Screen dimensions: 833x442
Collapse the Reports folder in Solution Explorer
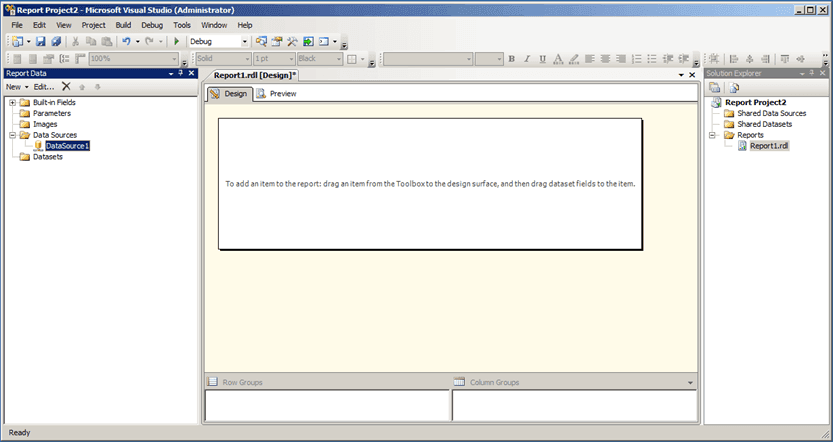(x=712, y=135)
